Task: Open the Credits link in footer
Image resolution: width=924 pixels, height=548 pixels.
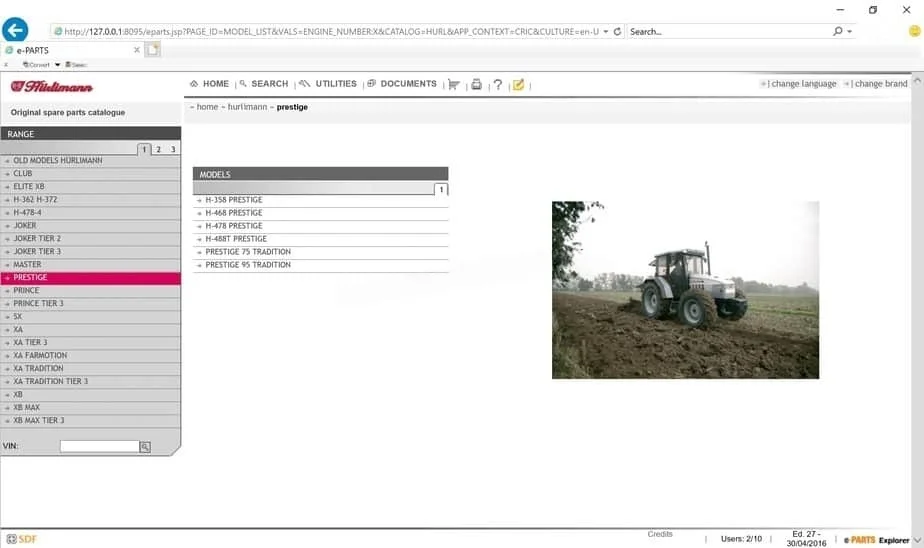Action: (x=660, y=534)
